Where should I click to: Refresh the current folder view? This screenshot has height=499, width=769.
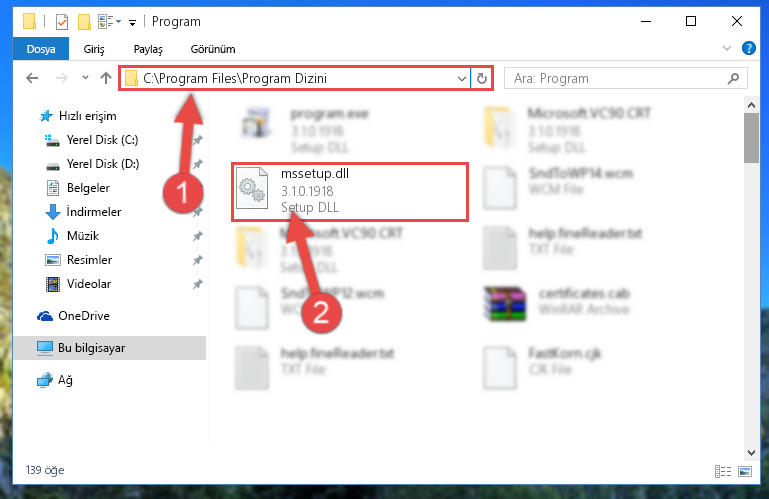482,79
